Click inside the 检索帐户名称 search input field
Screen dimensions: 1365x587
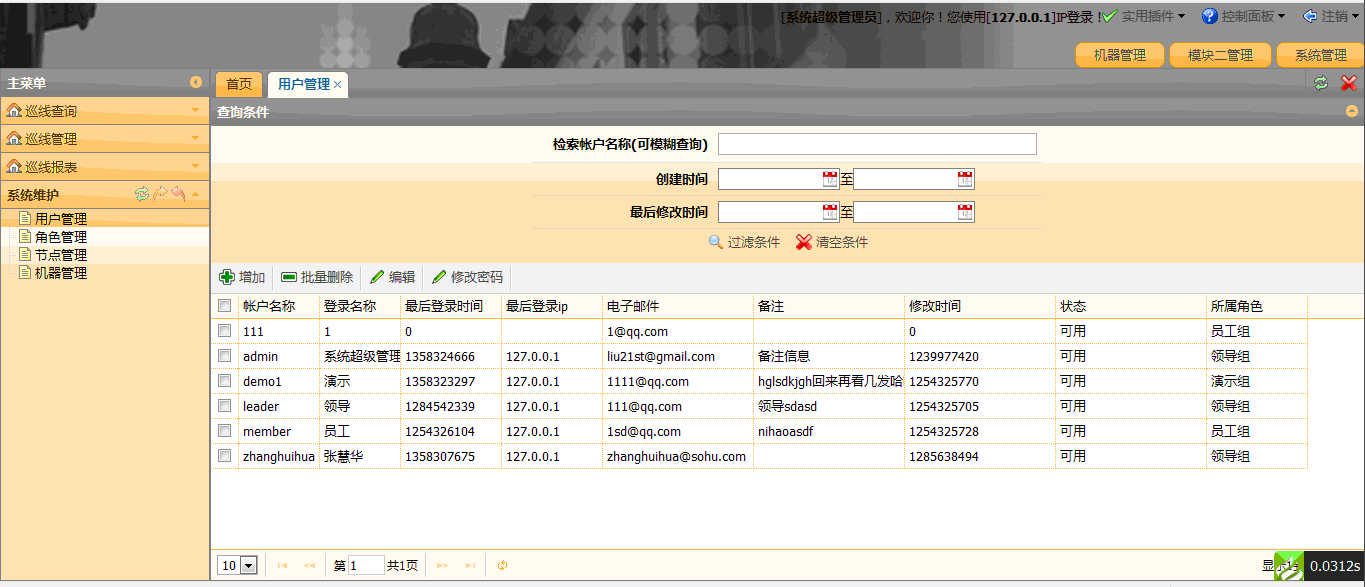pyautogui.click(x=877, y=143)
